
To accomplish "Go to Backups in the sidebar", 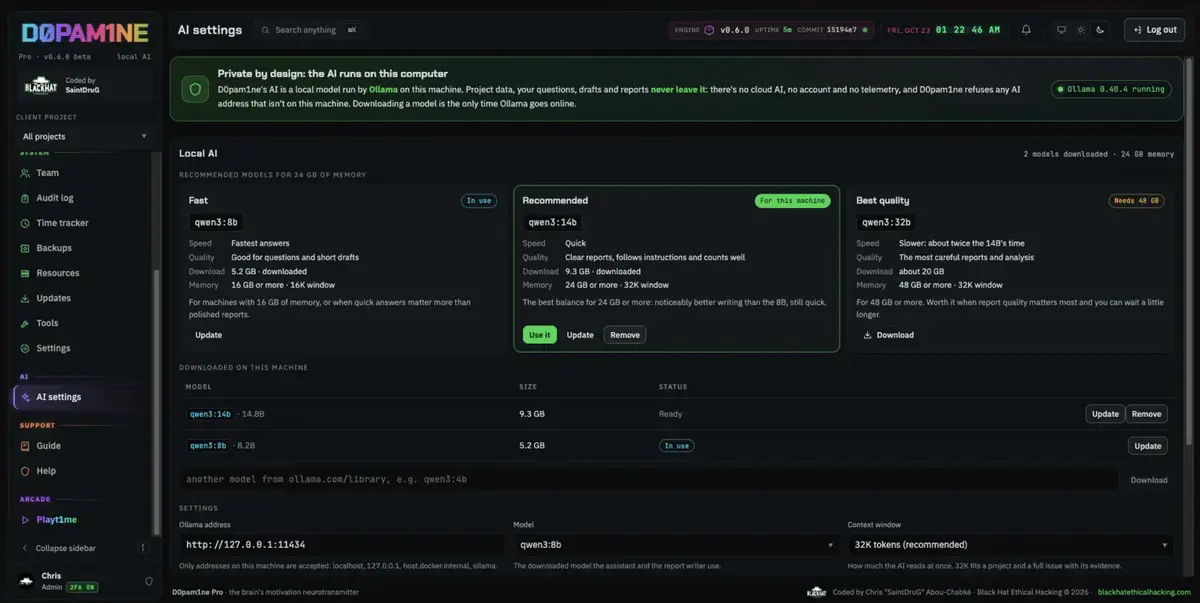I will [x=81, y=248].
